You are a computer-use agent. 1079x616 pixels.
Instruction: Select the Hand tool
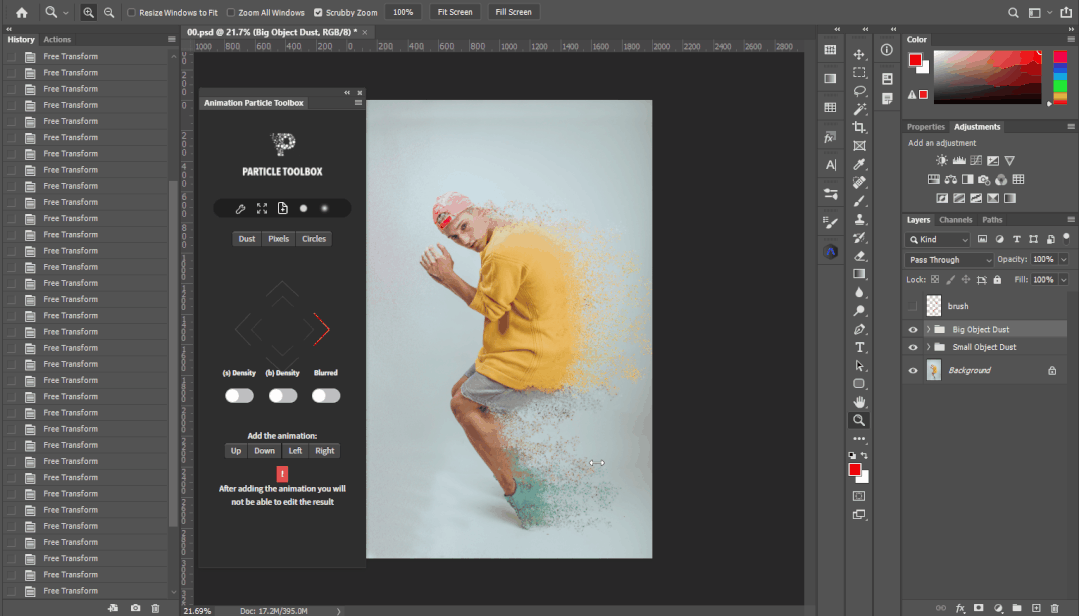[x=859, y=402]
